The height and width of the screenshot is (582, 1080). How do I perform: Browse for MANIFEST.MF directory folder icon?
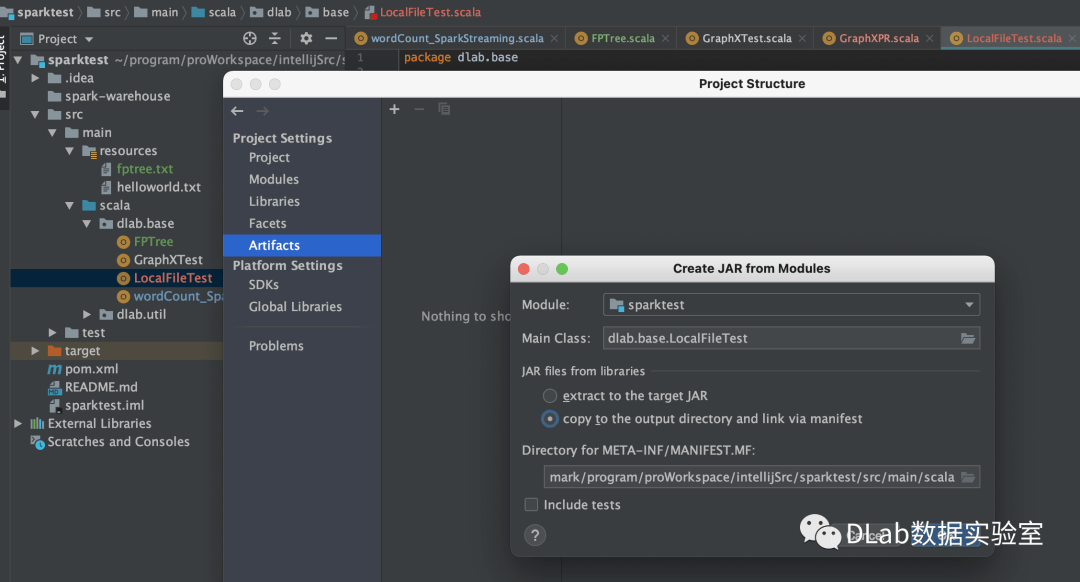967,477
